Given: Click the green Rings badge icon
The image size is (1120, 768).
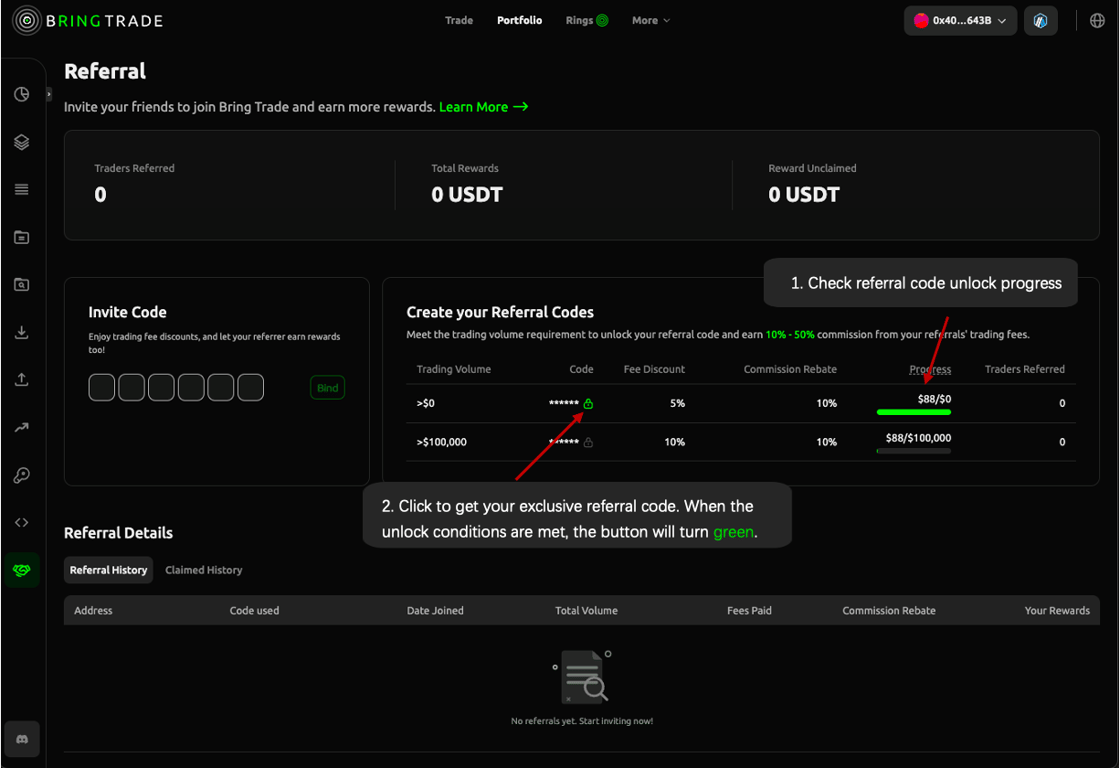Looking at the screenshot, I should pyautogui.click(x=602, y=20).
